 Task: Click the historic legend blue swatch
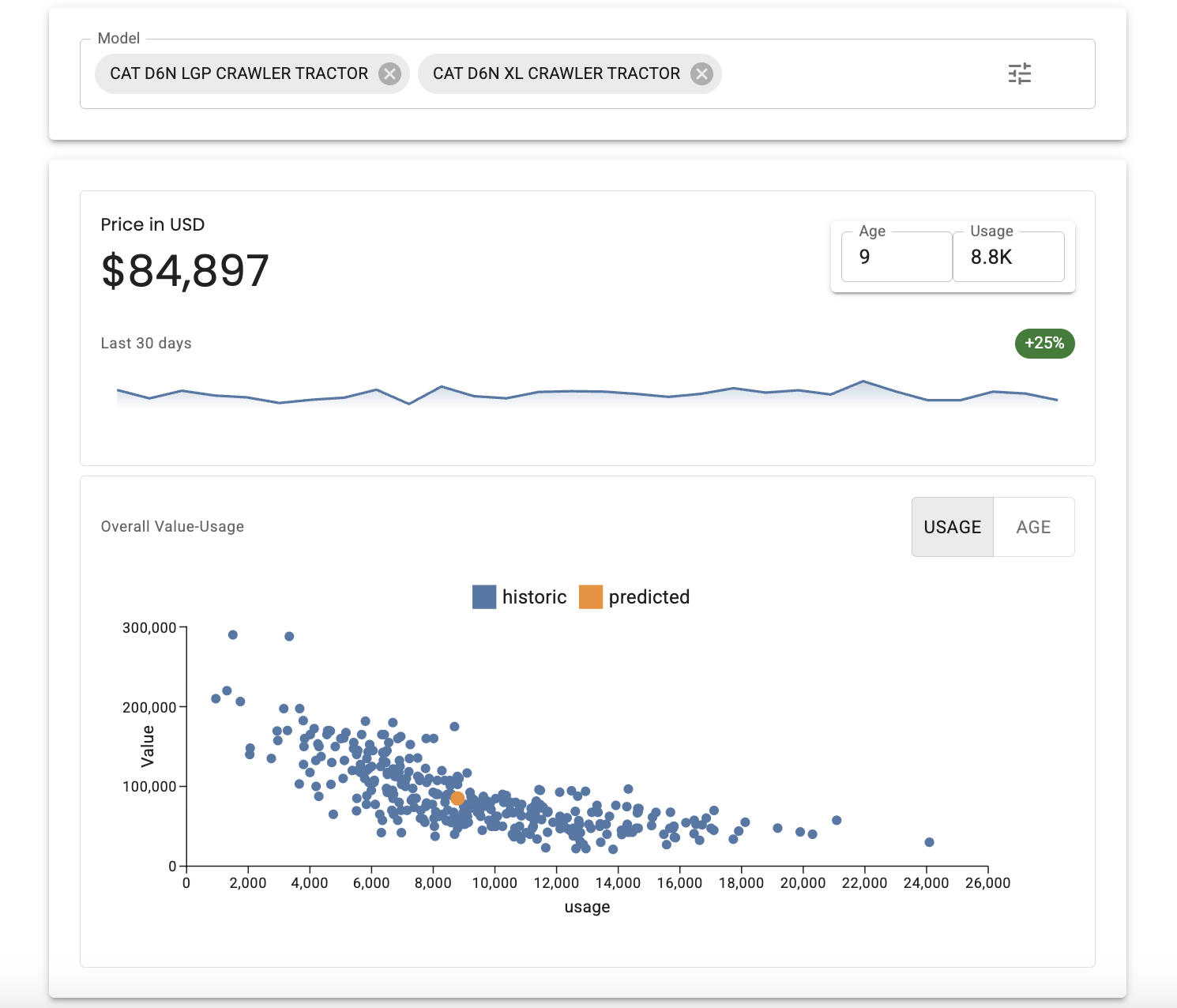pyautogui.click(x=484, y=597)
